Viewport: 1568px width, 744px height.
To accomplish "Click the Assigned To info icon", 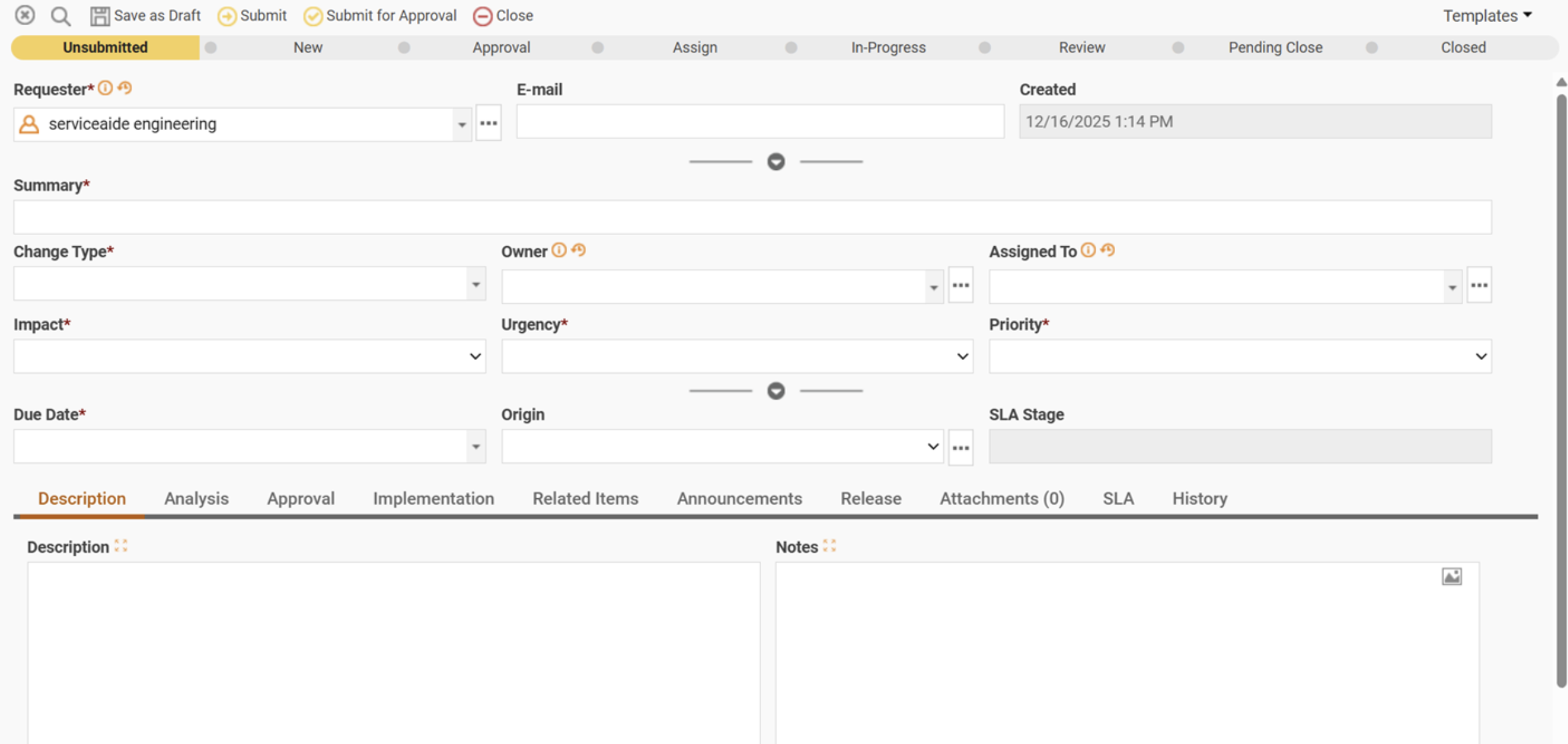I will [1088, 250].
